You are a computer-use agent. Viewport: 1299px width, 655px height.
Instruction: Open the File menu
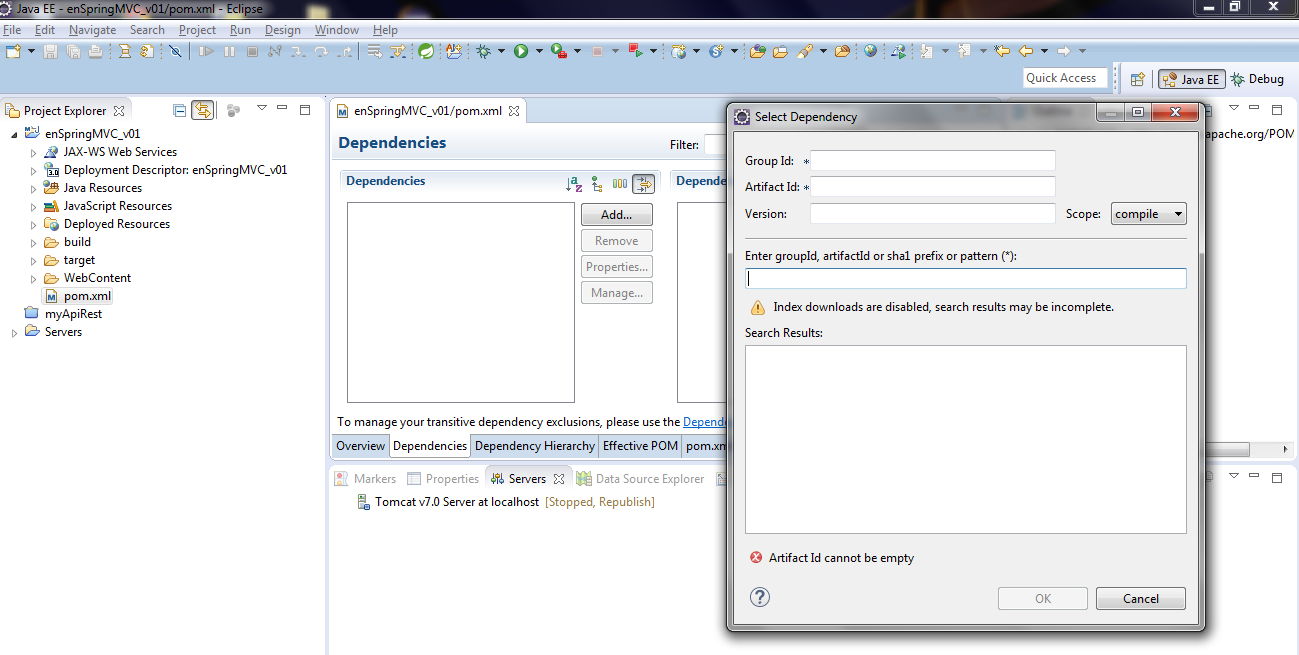coord(12,30)
